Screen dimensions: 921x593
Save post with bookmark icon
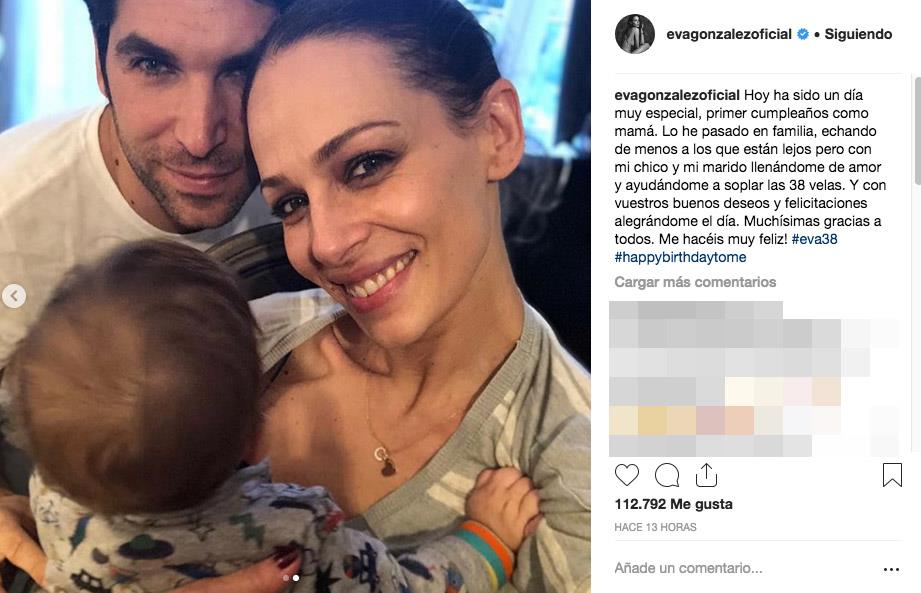tap(892, 475)
